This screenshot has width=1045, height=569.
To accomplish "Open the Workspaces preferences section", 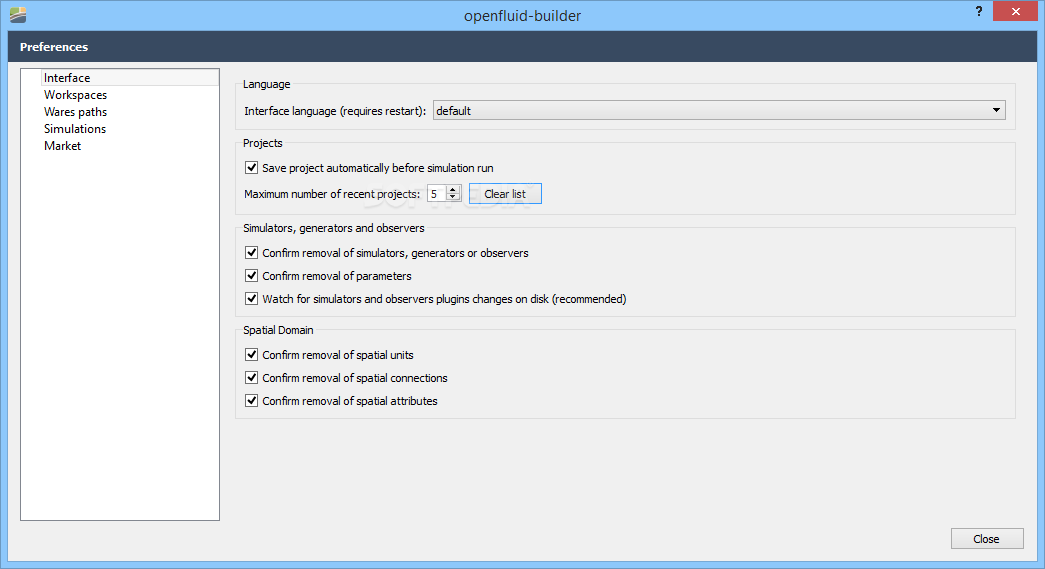I will tap(75, 95).
